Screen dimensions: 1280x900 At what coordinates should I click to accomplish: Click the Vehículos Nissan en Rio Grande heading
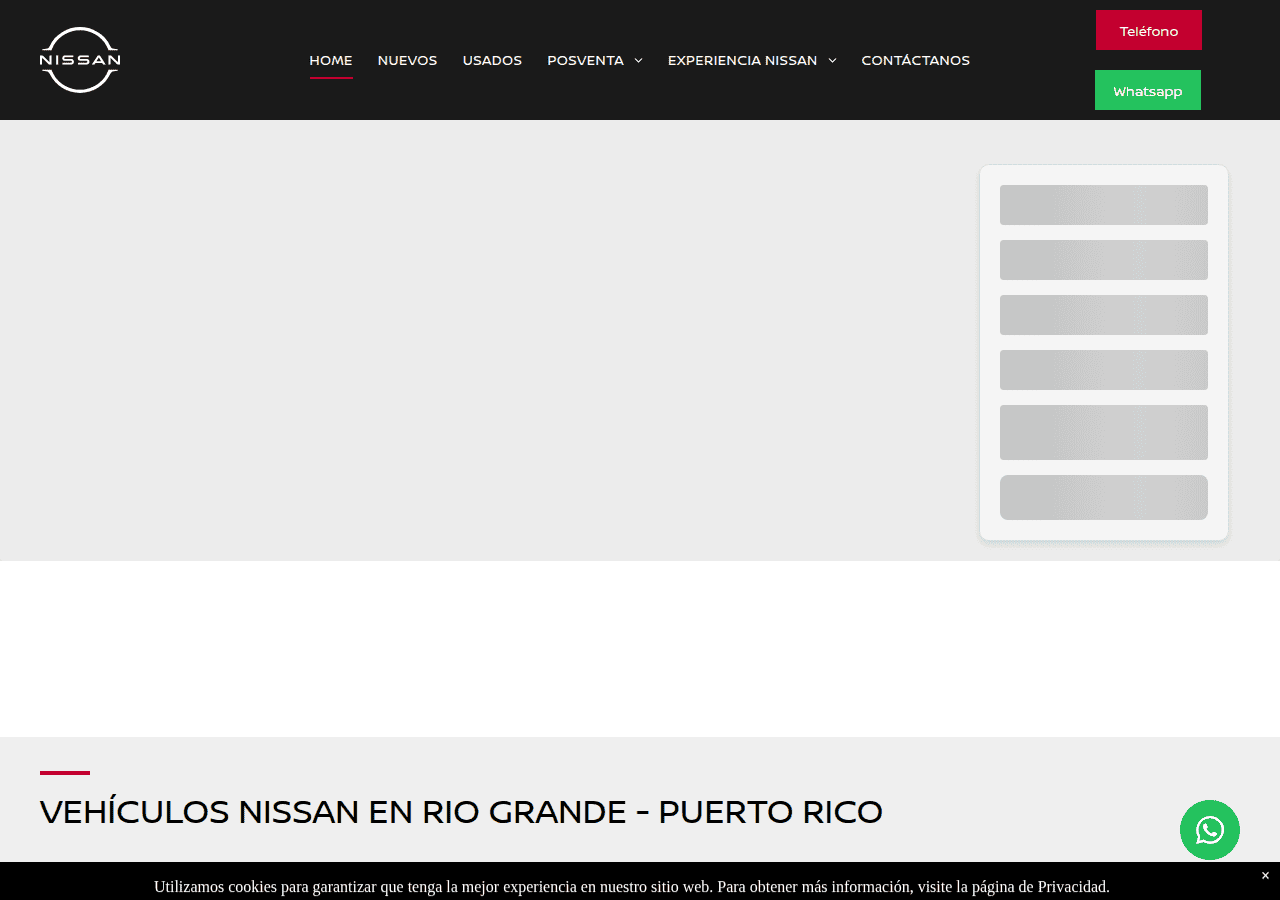click(x=461, y=812)
